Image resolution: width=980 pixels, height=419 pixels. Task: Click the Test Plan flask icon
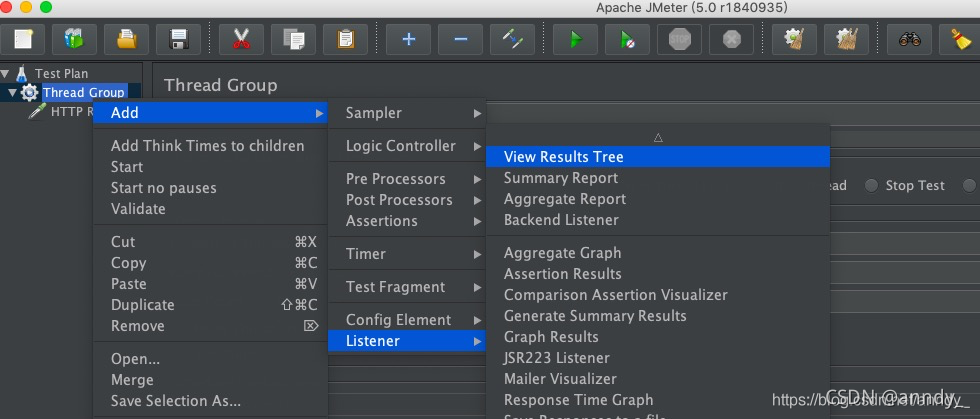point(22,73)
